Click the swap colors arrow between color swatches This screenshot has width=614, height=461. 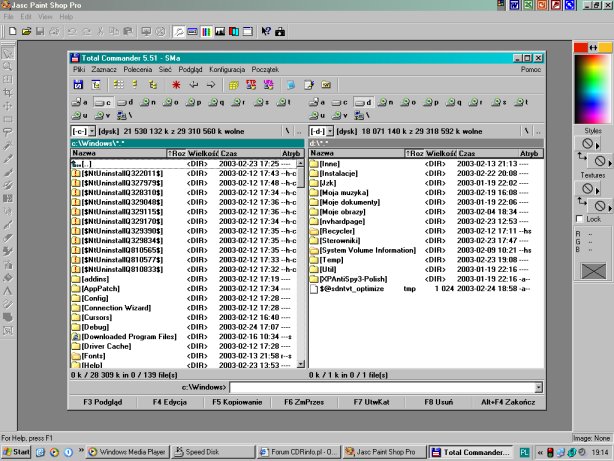click(593, 47)
